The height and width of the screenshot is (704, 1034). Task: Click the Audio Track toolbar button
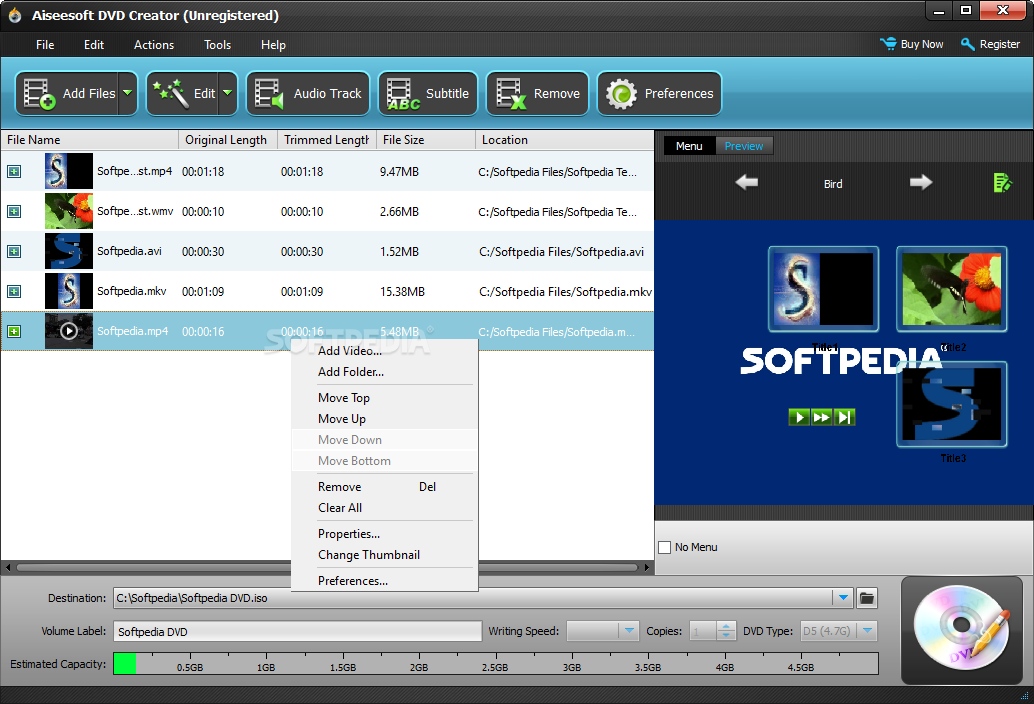tap(308, 94)
